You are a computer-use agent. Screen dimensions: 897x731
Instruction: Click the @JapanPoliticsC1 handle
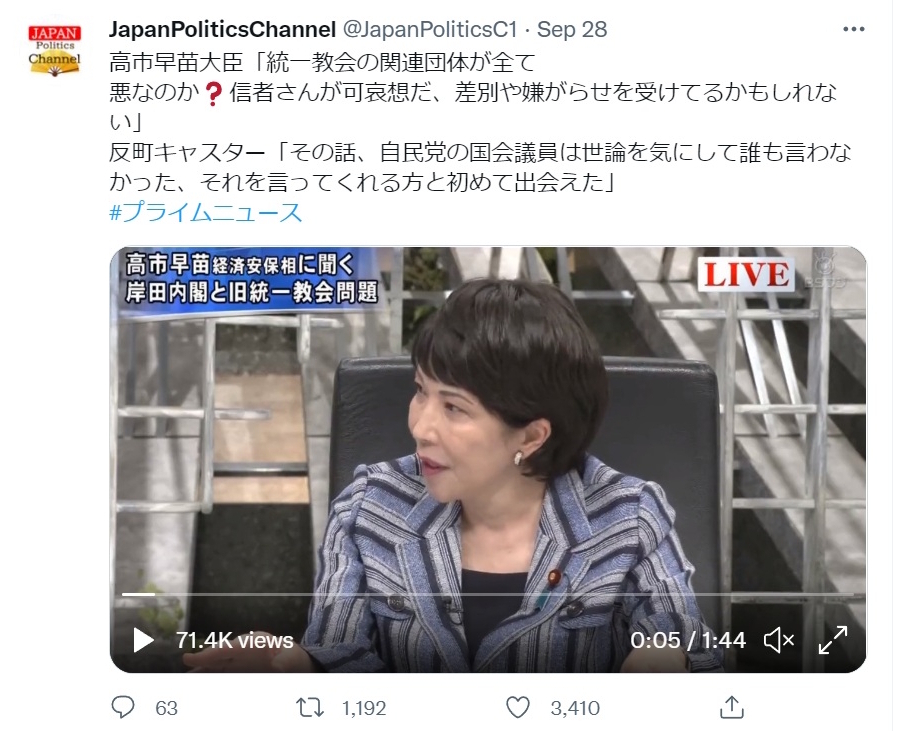tap(429, 29)
